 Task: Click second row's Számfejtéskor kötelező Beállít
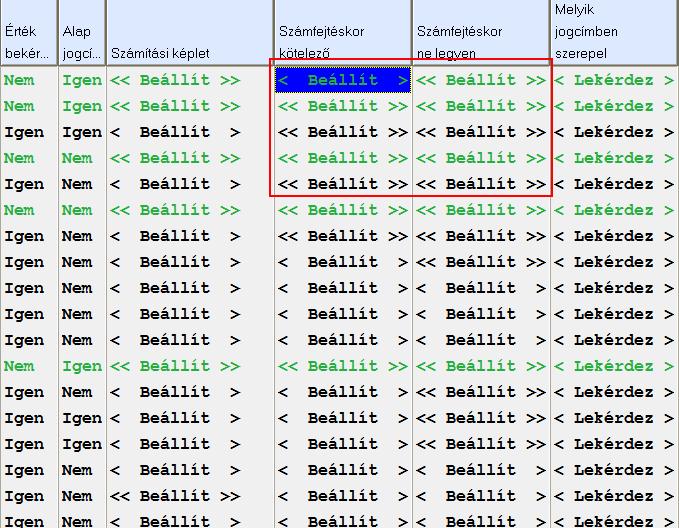[342, 106]
